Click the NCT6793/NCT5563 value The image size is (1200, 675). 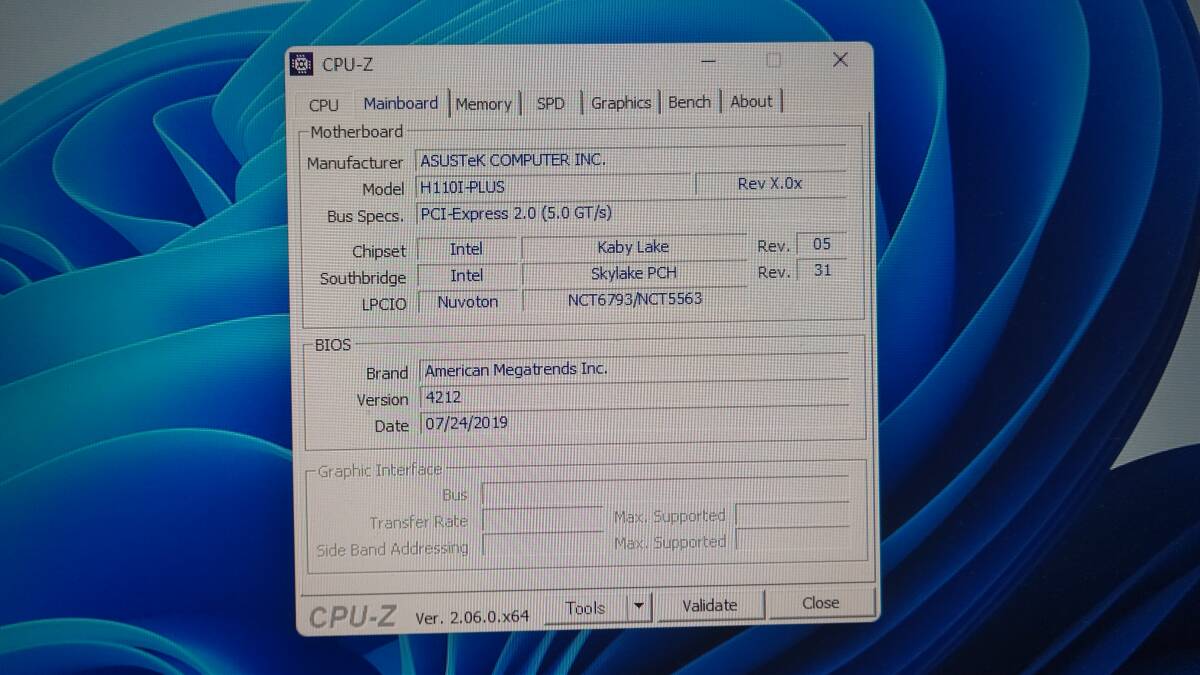[634, 299]
